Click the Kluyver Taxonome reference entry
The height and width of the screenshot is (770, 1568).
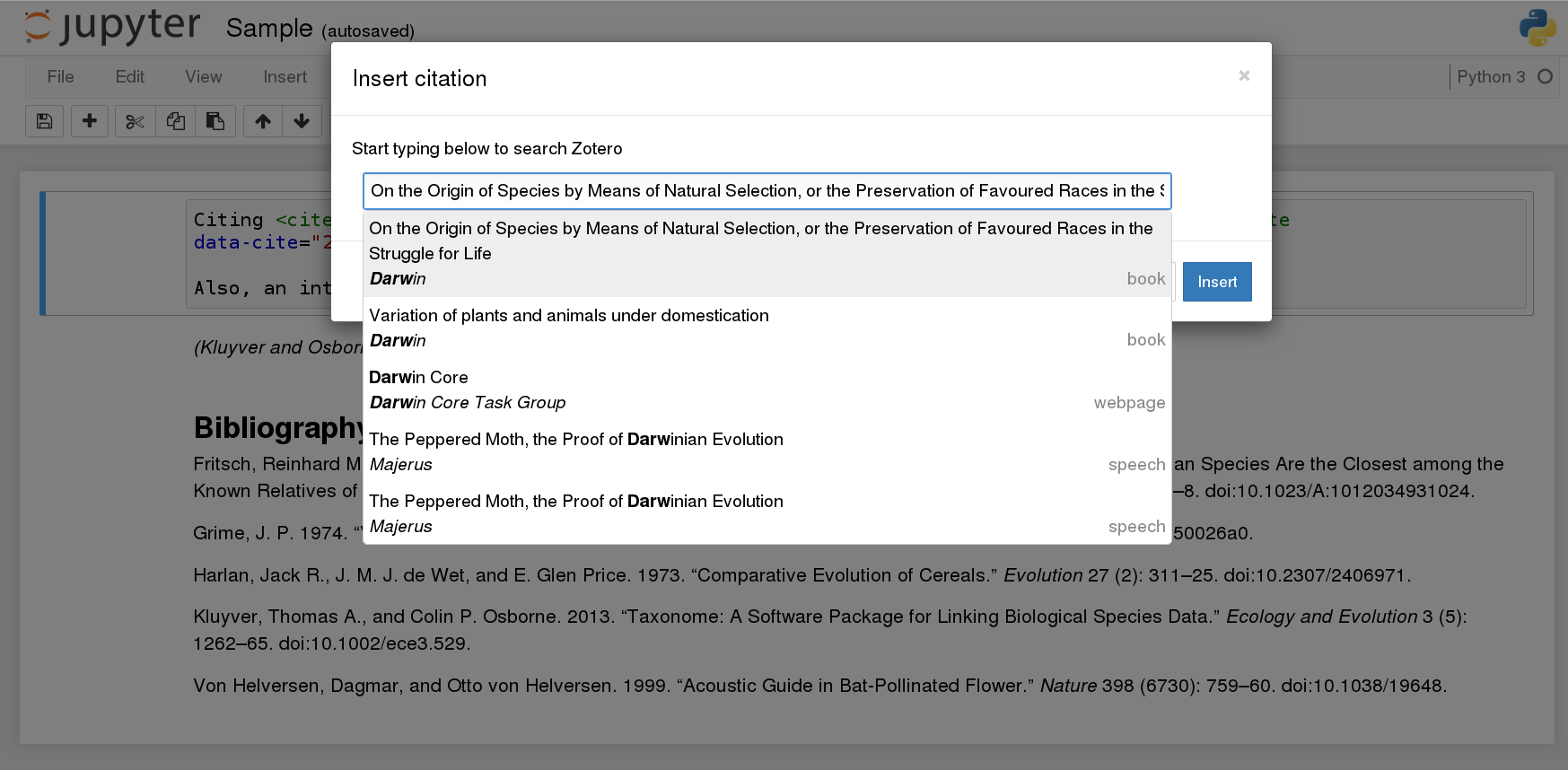point(830,630)
